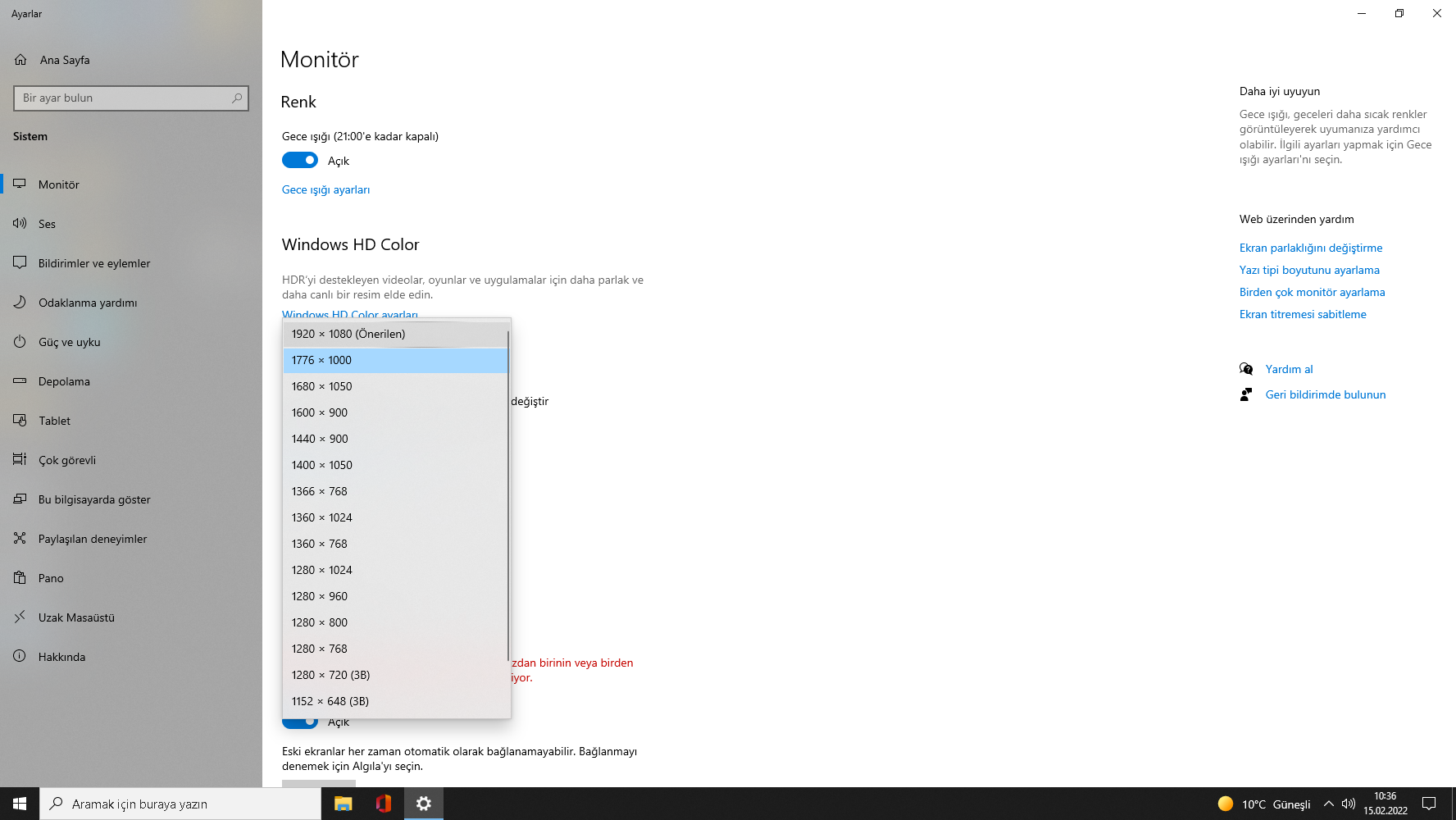The height and width of the screenshot is (820, 1456).
Task: Click the Yardım al link text
Action: pyautogui.click(x=1289, y=369)
